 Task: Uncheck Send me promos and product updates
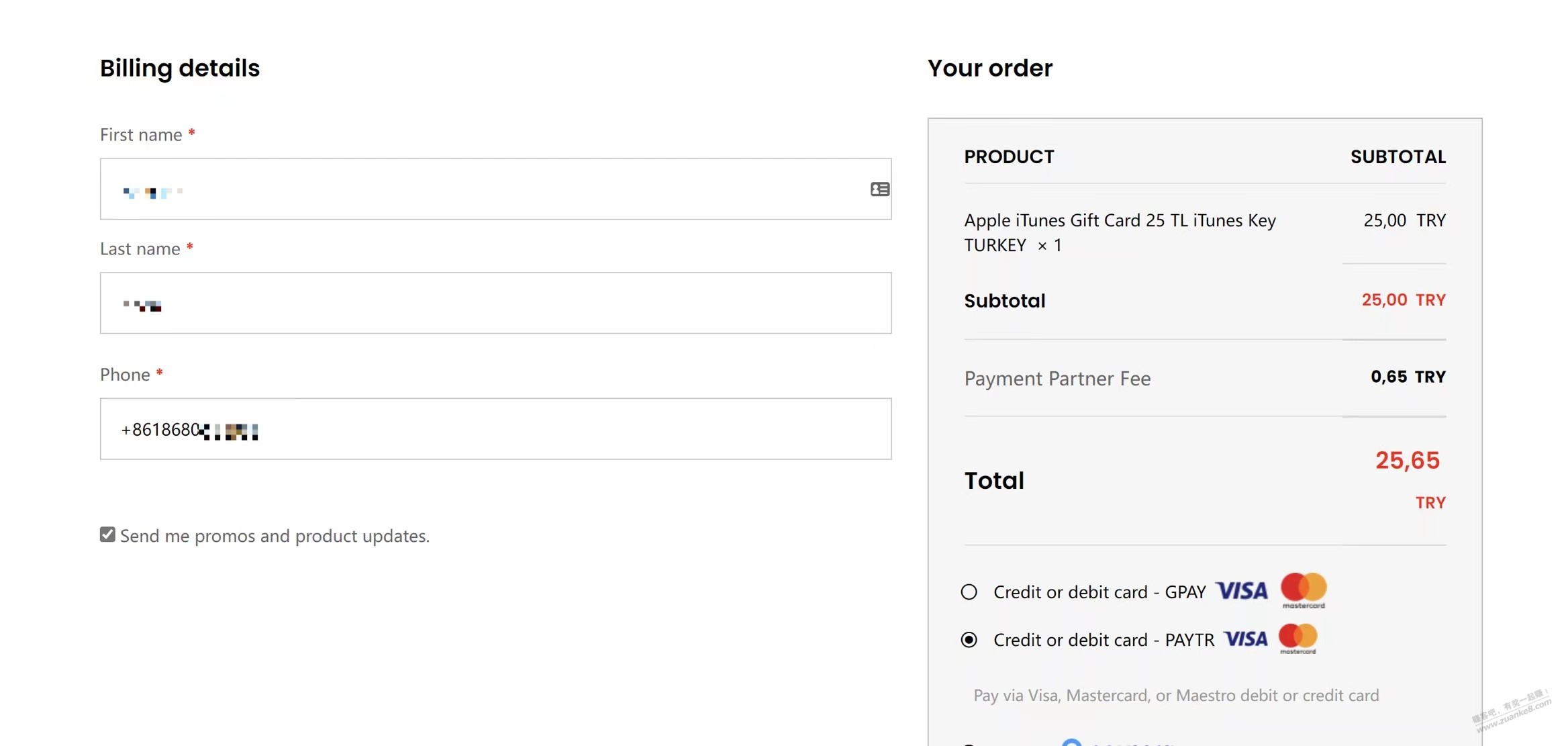pyautogui.click(x=107, y=534)
